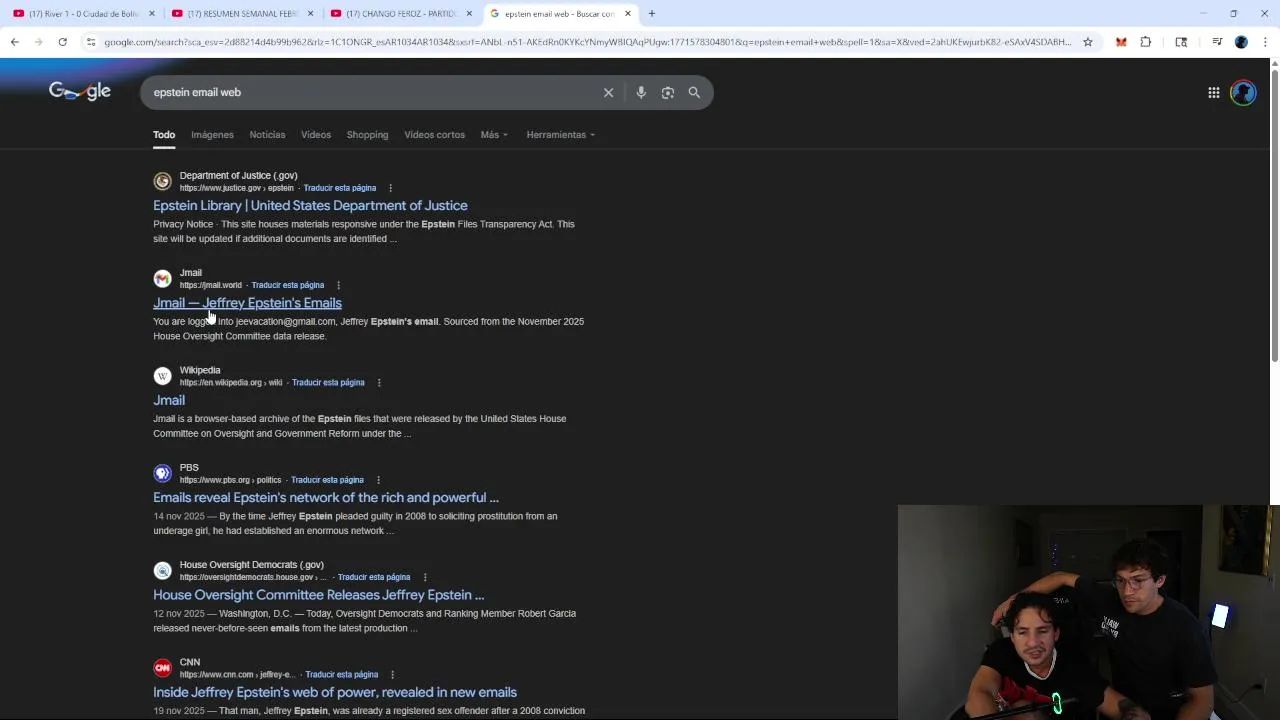This screenshot has height=720, width=1280.
Task: Open more options for Wikipedia result
Action: [379, 382]
